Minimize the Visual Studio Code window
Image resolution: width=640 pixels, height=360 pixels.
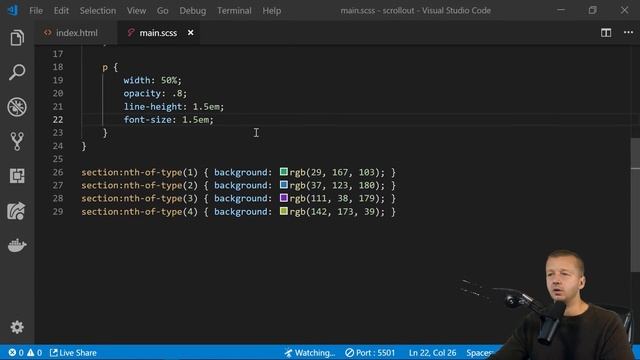[561, 10]
